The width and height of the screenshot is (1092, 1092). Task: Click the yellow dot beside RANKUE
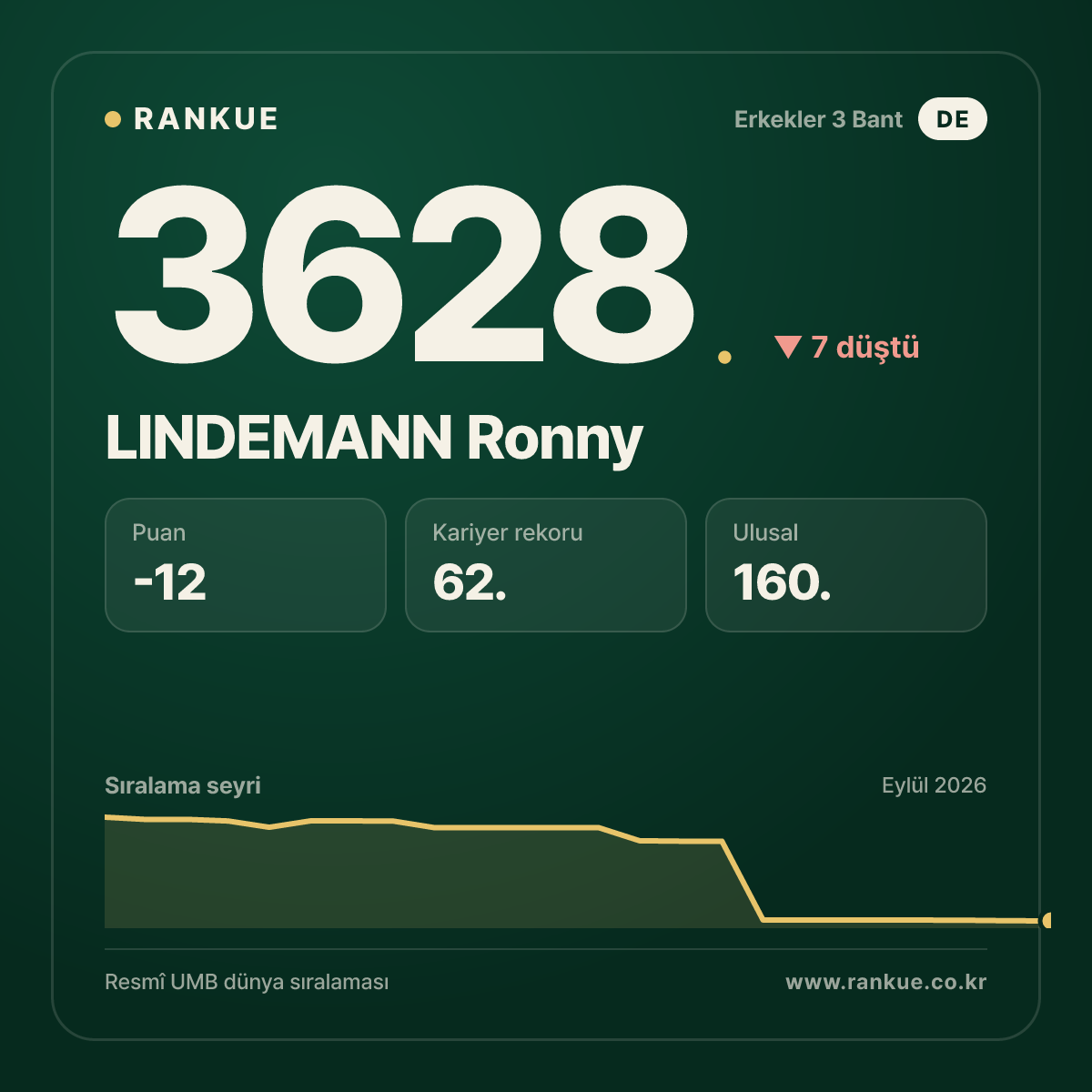tap(113, 119)
